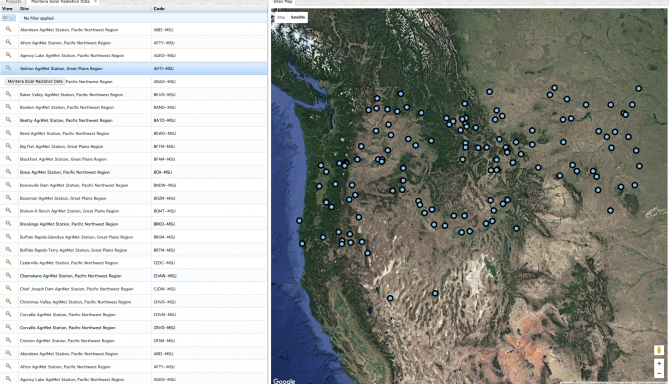This screenshot has height=384, width=669.
Task: Click the code cell in the Creston station row
Action: (209, 340)
